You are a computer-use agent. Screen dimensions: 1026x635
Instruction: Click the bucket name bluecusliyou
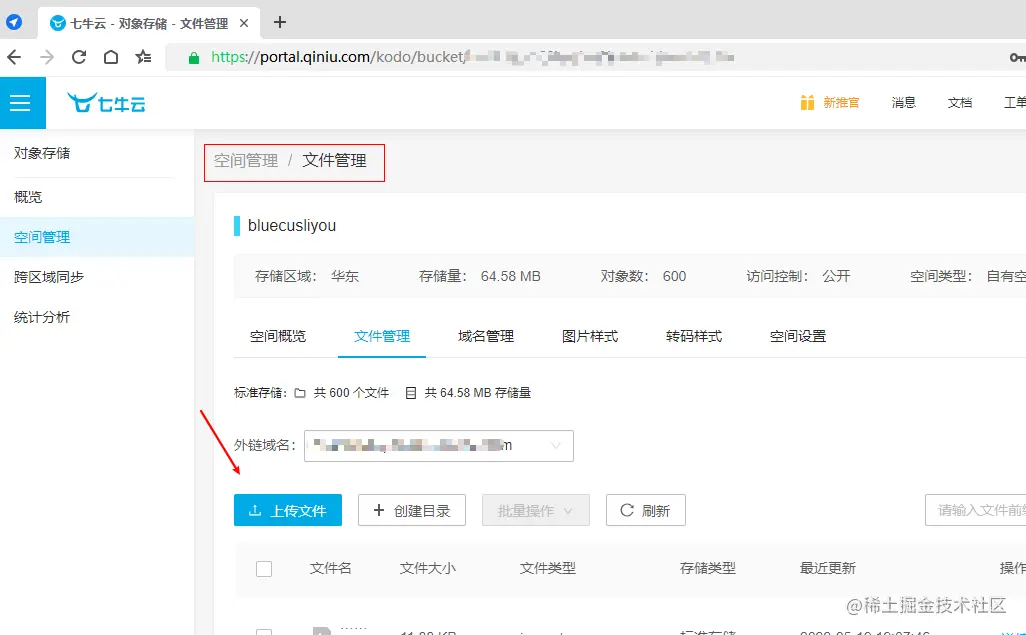pyautogui.click(x=292, y=225)
